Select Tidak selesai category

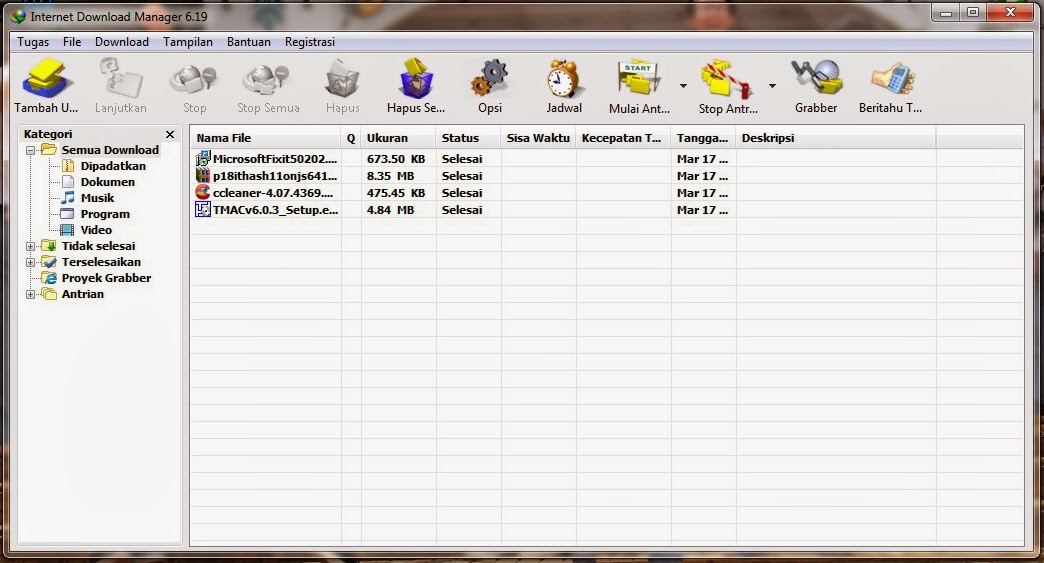pyautogui.click(x=98, y=246)
